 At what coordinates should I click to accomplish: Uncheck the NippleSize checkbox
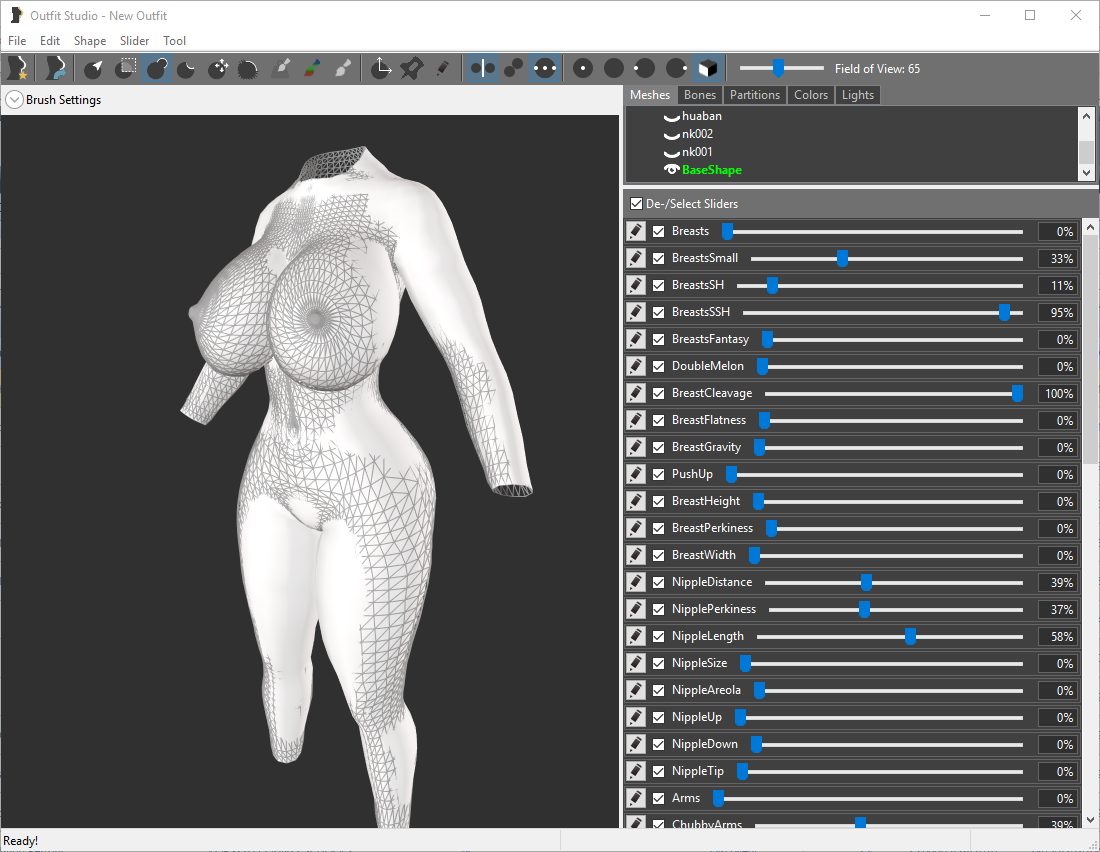[x=658, y=663]
